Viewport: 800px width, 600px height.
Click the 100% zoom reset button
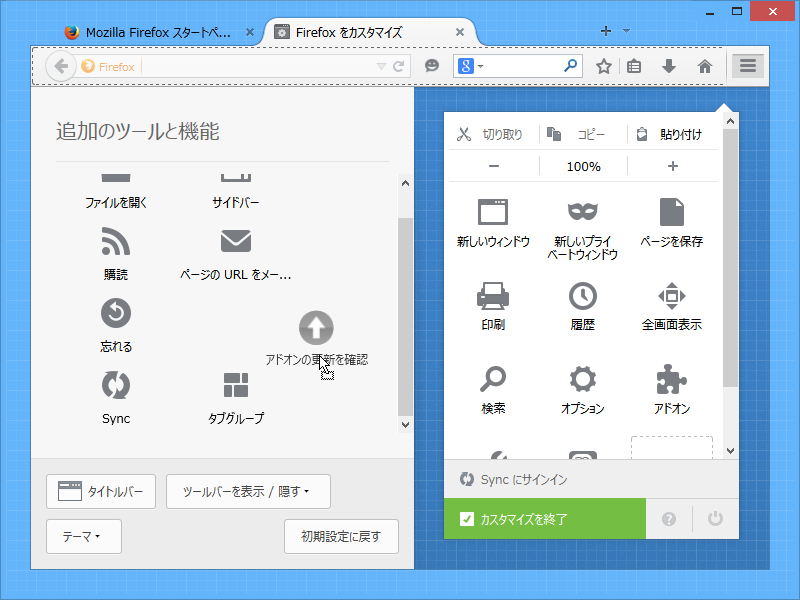[583, 166]
